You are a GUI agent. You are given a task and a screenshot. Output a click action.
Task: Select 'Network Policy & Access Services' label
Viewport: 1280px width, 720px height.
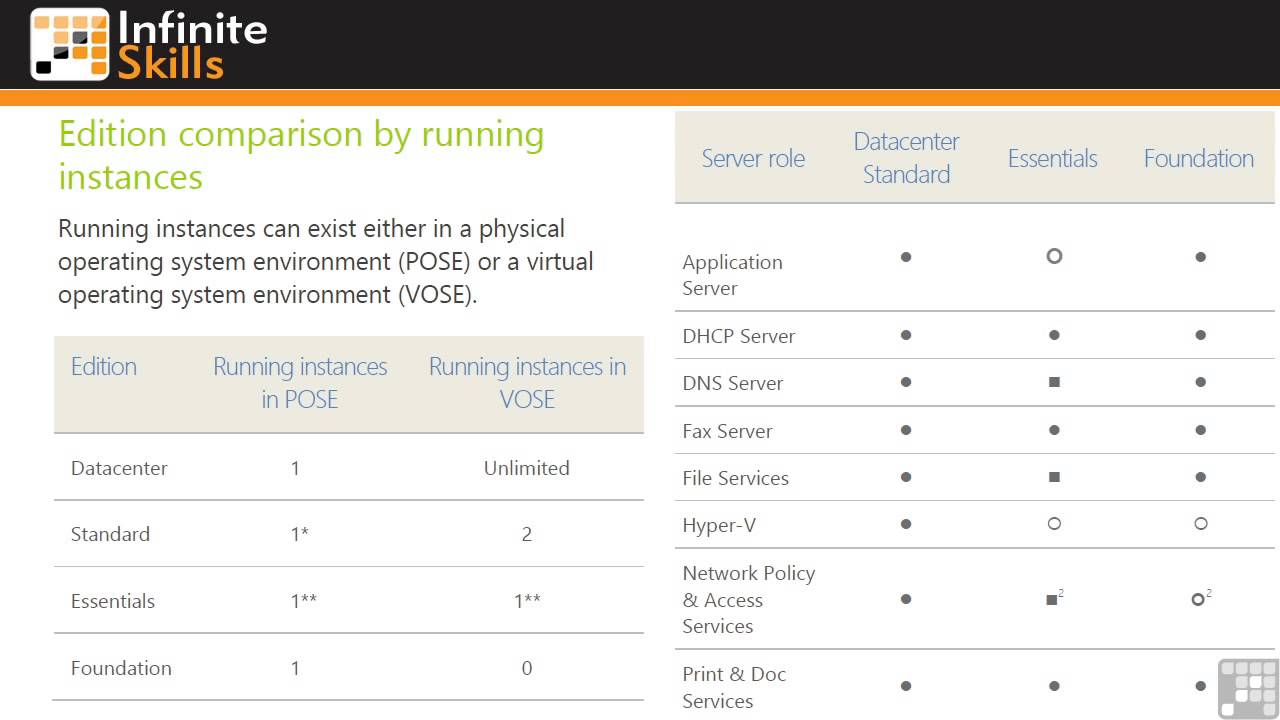click(749, 599)
